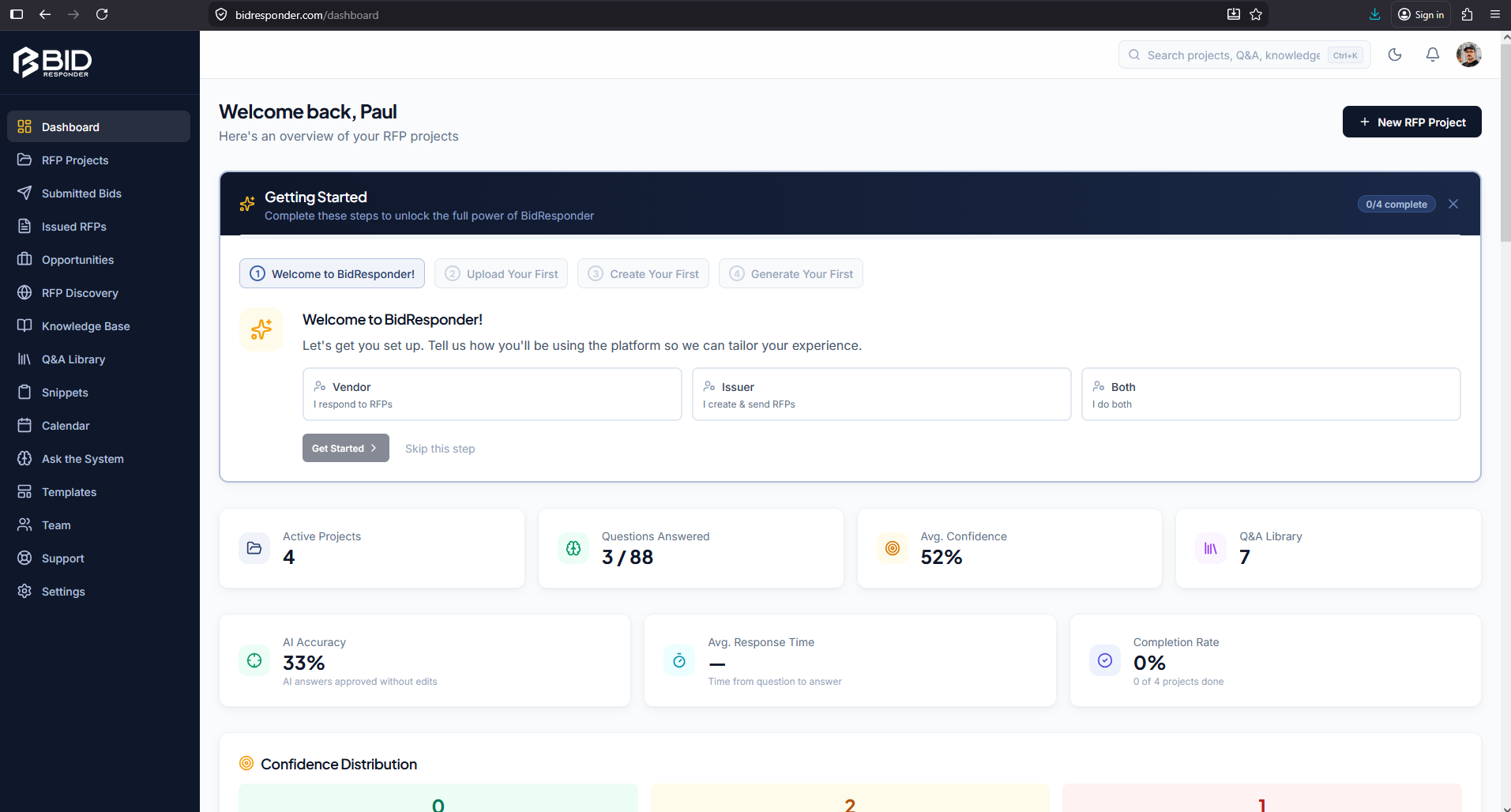
Task: Select the Create Your First step tab
Action: point(643,273)
